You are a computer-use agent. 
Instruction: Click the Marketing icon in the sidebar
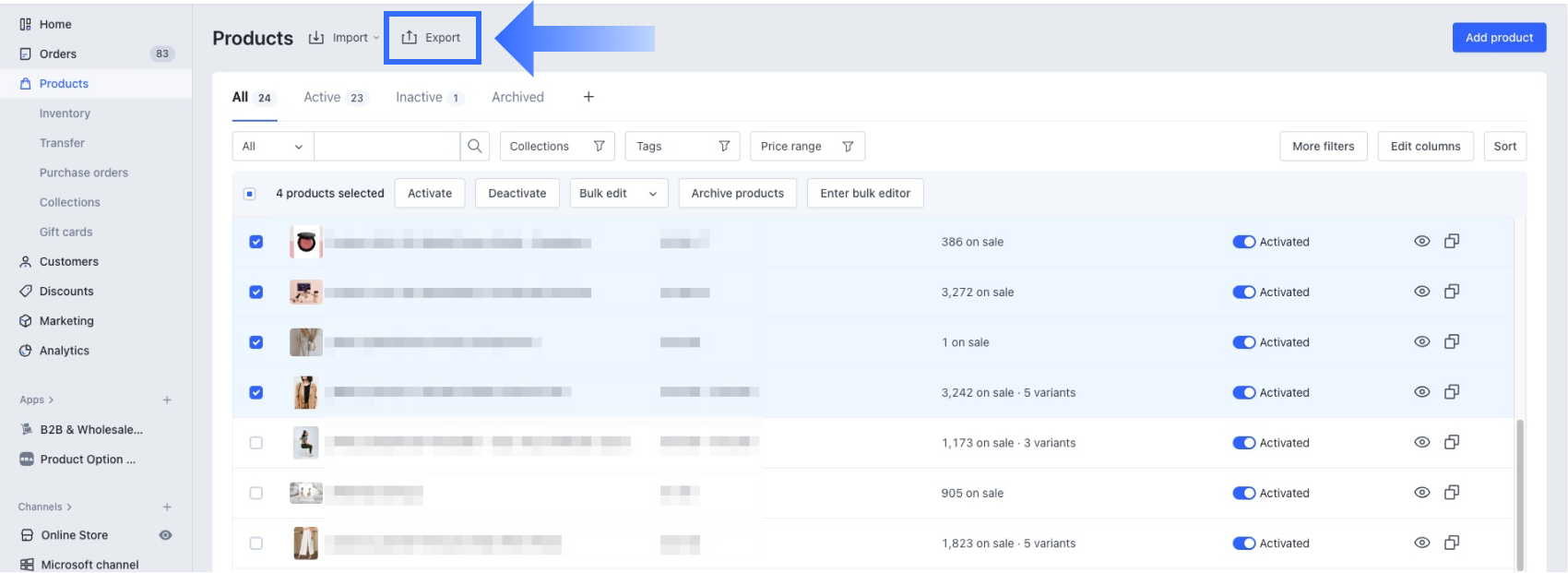26,320
